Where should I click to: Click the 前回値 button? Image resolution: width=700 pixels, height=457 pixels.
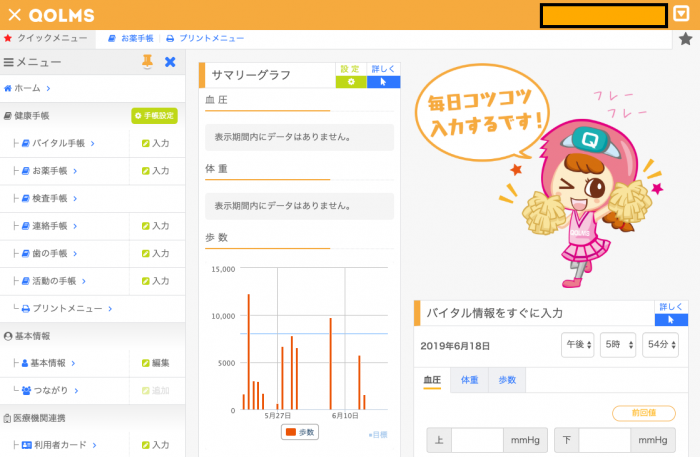(644, 413)
